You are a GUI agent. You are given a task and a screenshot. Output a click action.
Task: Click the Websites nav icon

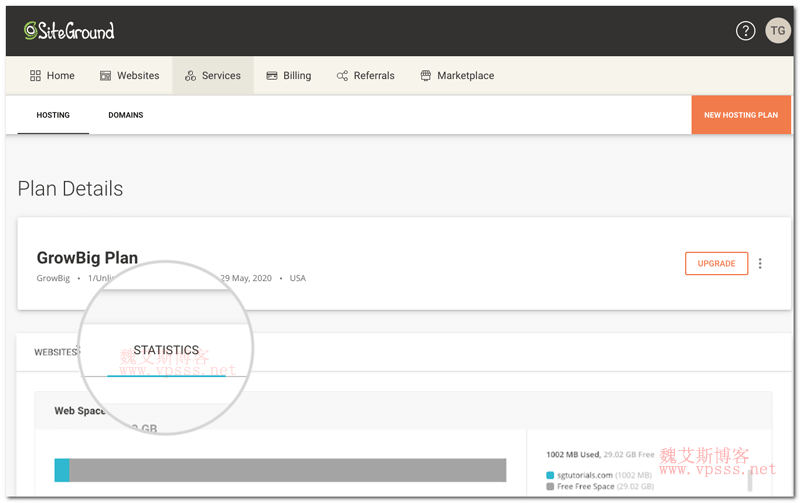point(106,76)
